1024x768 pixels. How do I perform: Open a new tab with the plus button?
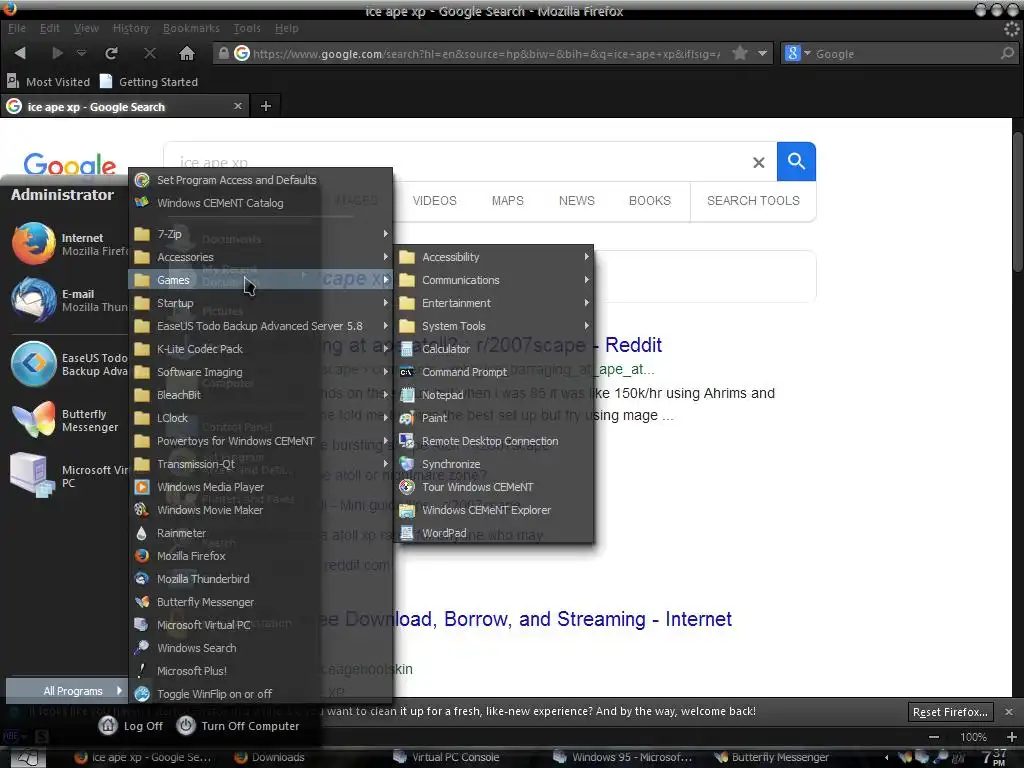click(x=266, y=106)
